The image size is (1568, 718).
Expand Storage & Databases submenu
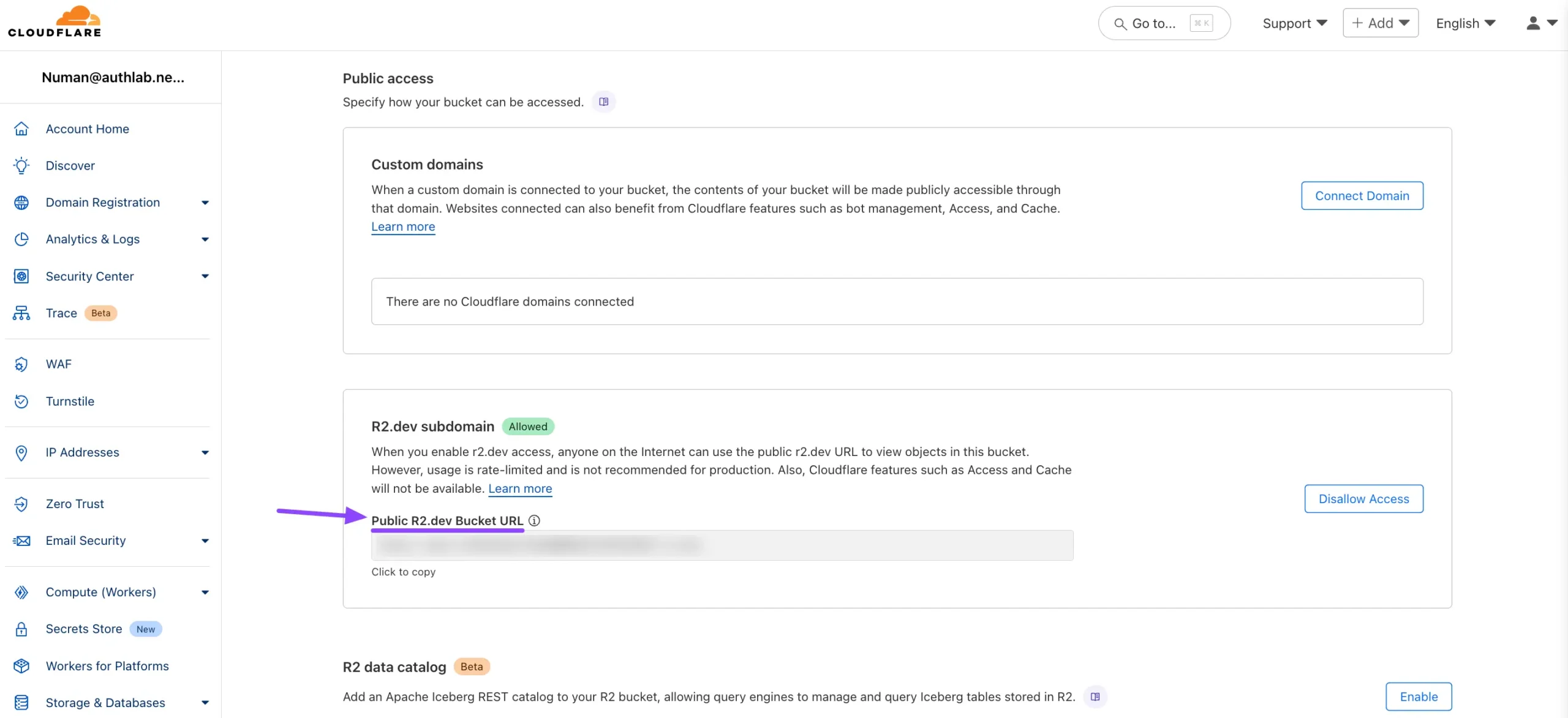point(205,703)
